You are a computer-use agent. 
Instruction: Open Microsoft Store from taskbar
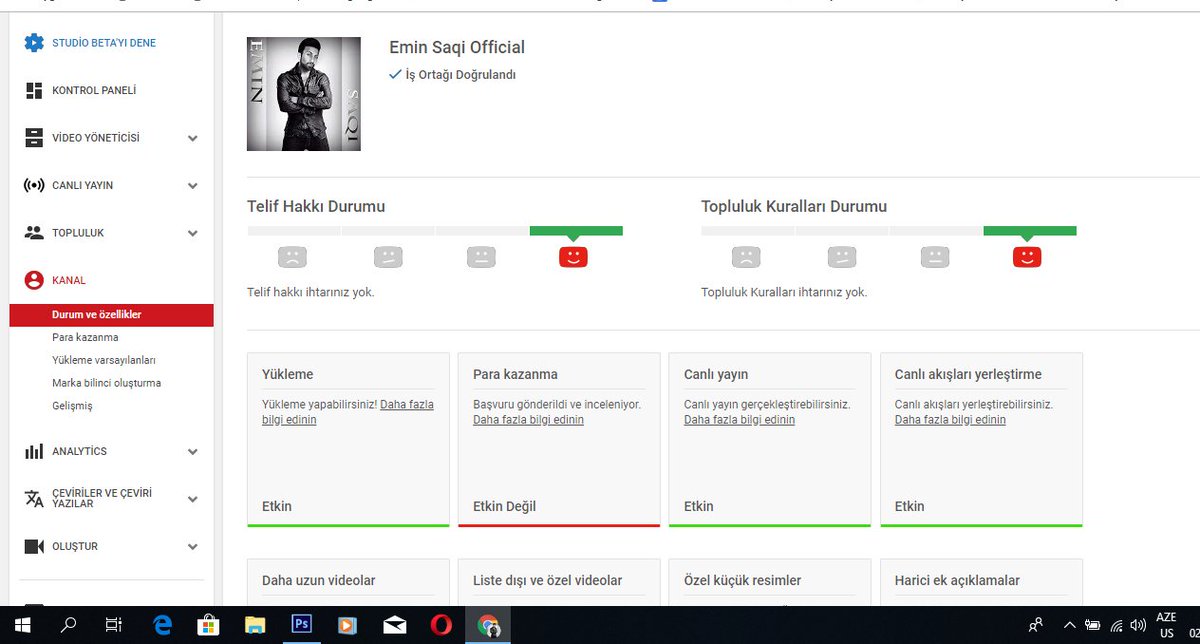pyautogui.click(x=208, y=625)
